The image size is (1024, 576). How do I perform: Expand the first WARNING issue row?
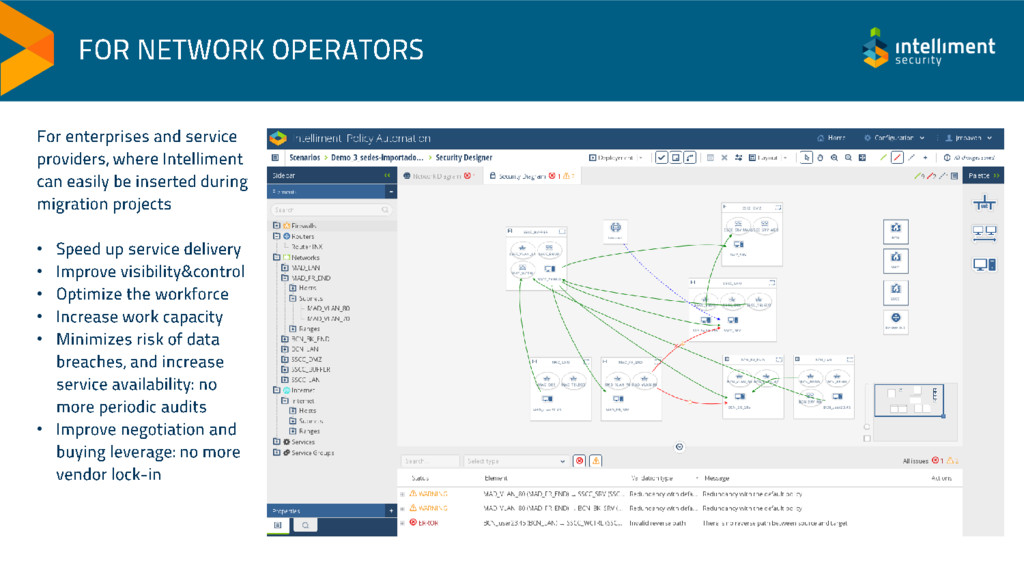click(402, 494)
